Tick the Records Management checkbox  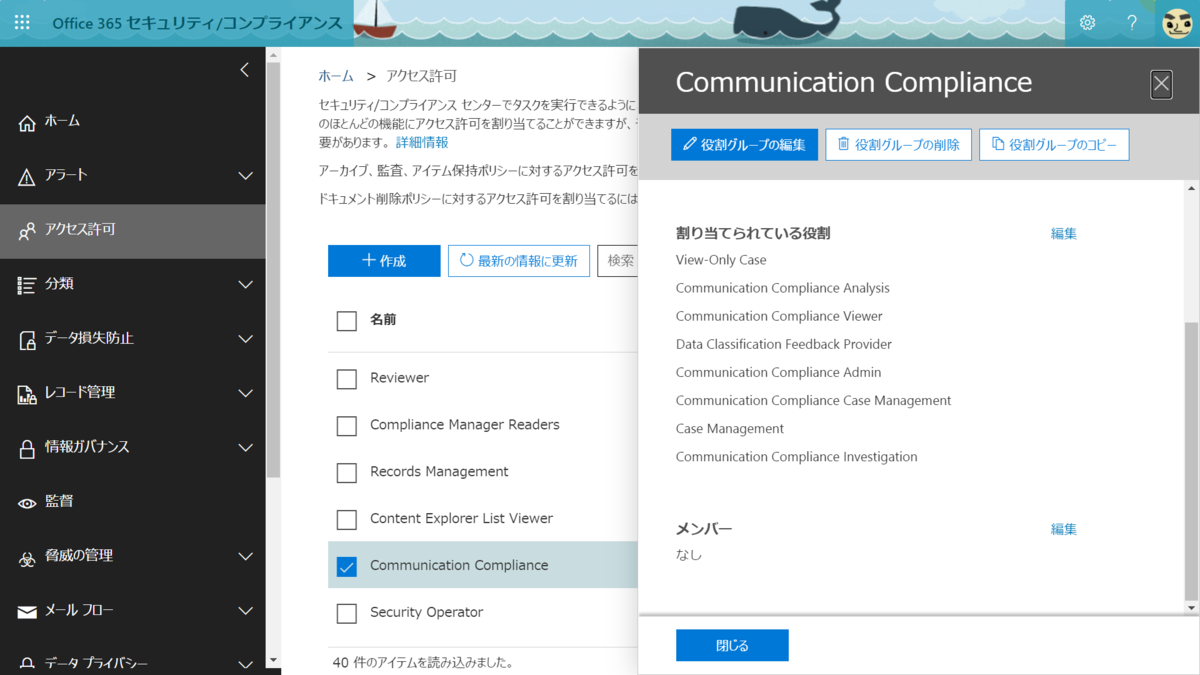coord(347,472)
